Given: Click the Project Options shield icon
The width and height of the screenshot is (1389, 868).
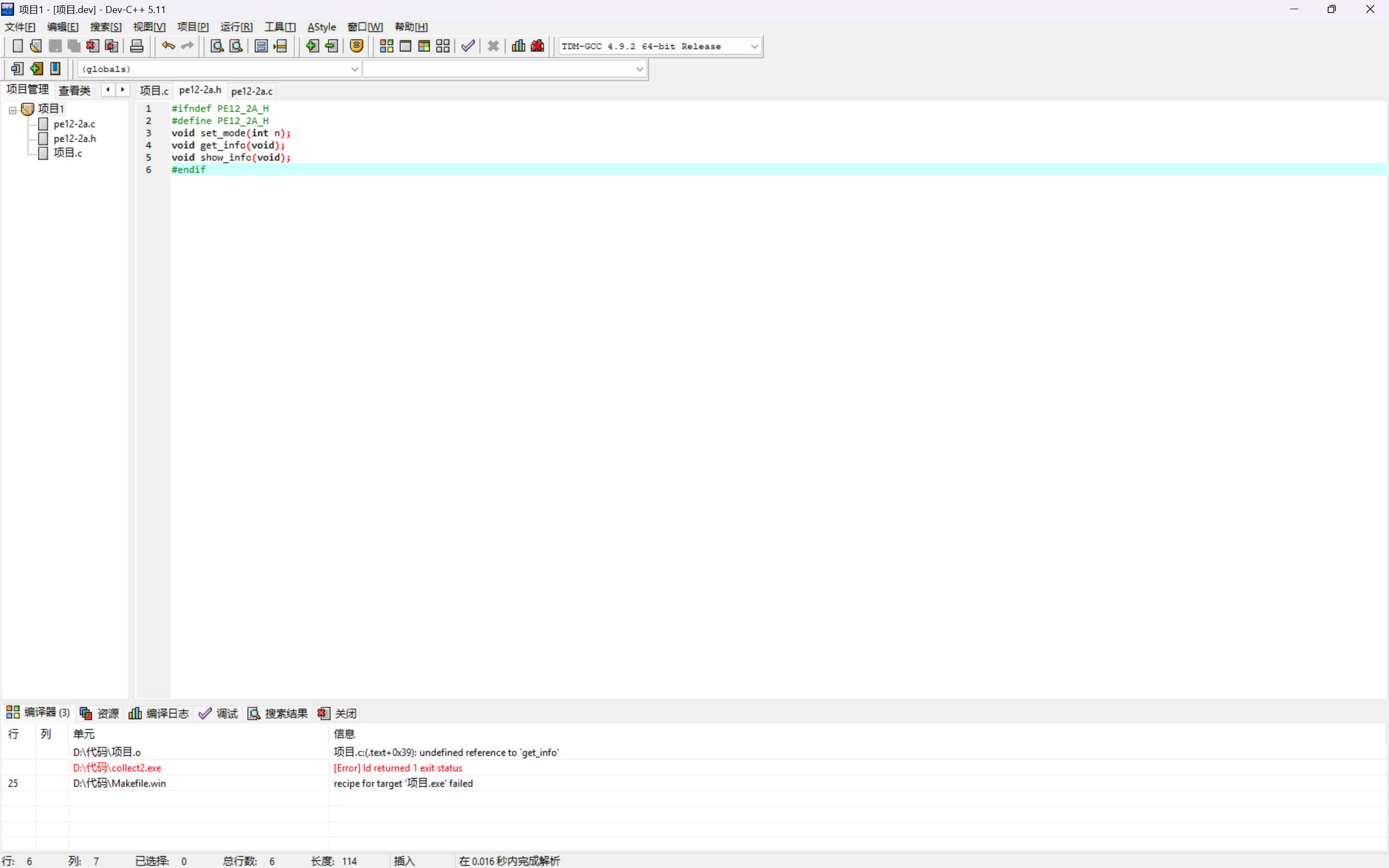Looking at the screenshot, I should coord(357,46).
